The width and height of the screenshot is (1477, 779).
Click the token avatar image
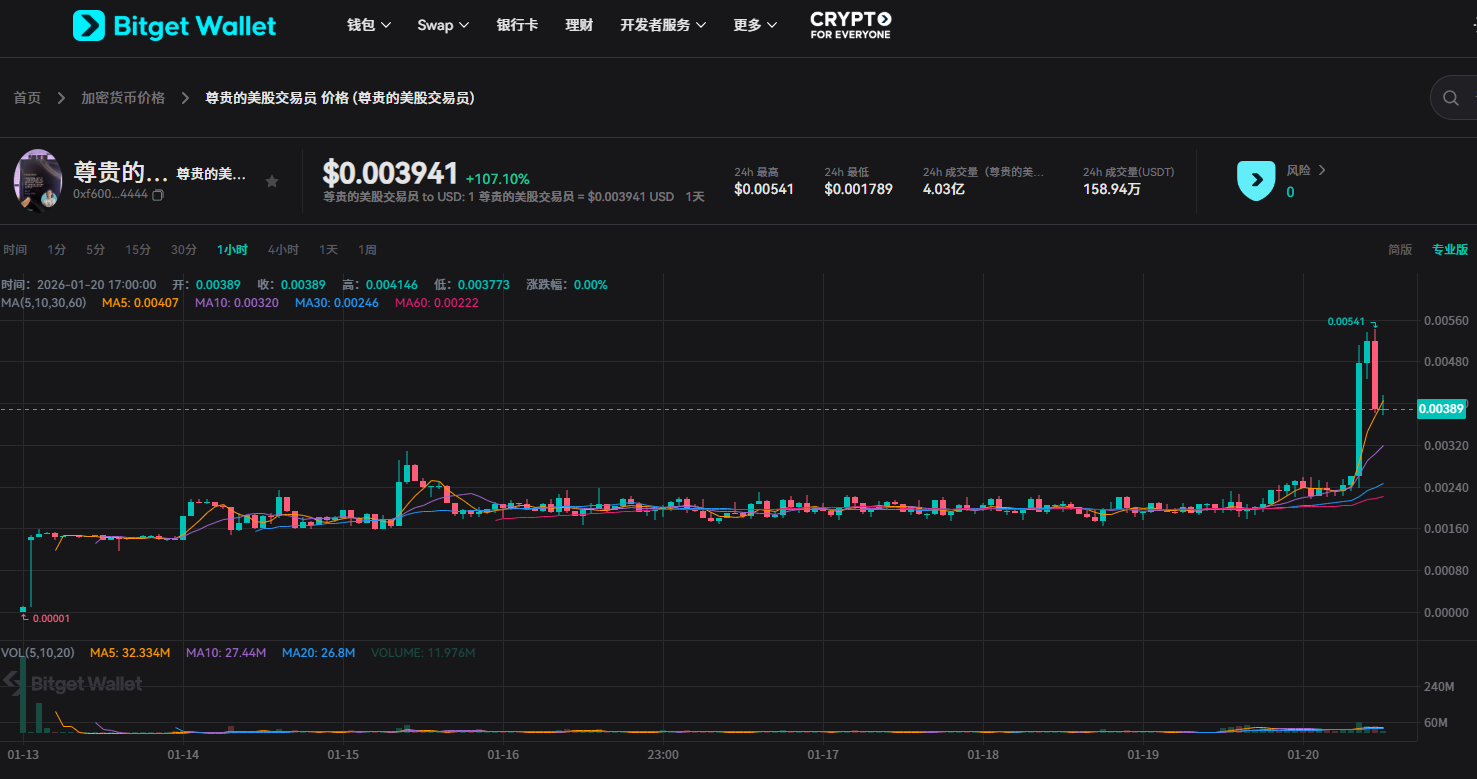(x=38, y=181)
